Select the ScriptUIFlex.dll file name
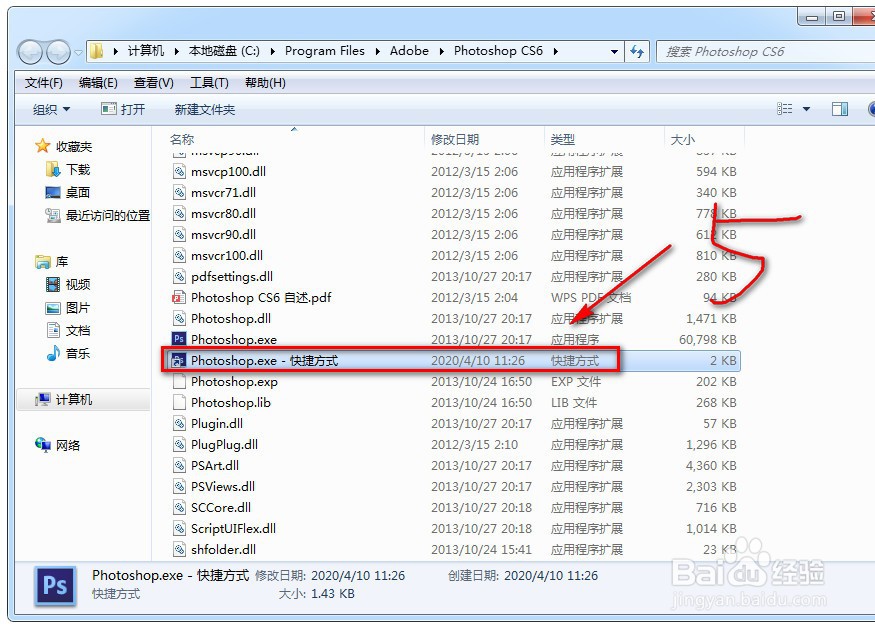This screenshot has width=875, height=630. (233, 528)
